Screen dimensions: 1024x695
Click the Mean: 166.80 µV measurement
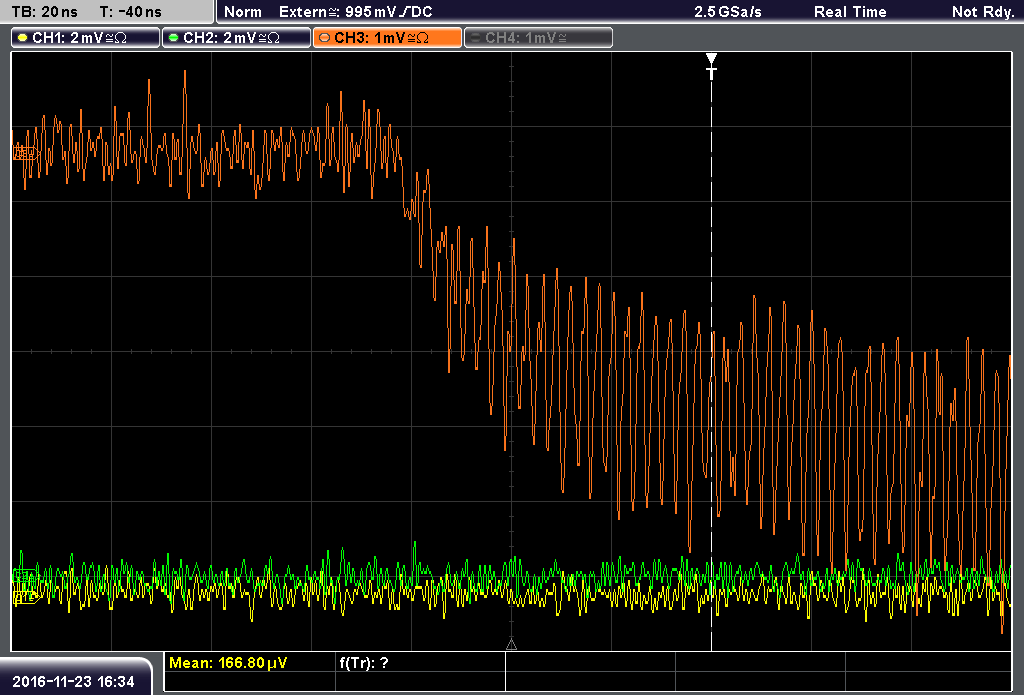click(x=228, y=663)
